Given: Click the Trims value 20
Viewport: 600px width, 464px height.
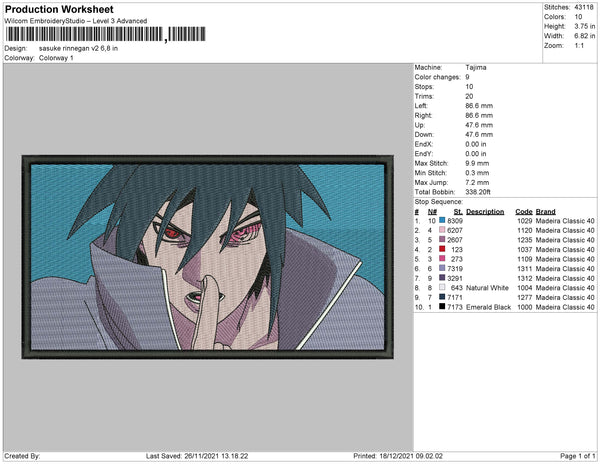Looking at the screenshot, I should [469, 96].
